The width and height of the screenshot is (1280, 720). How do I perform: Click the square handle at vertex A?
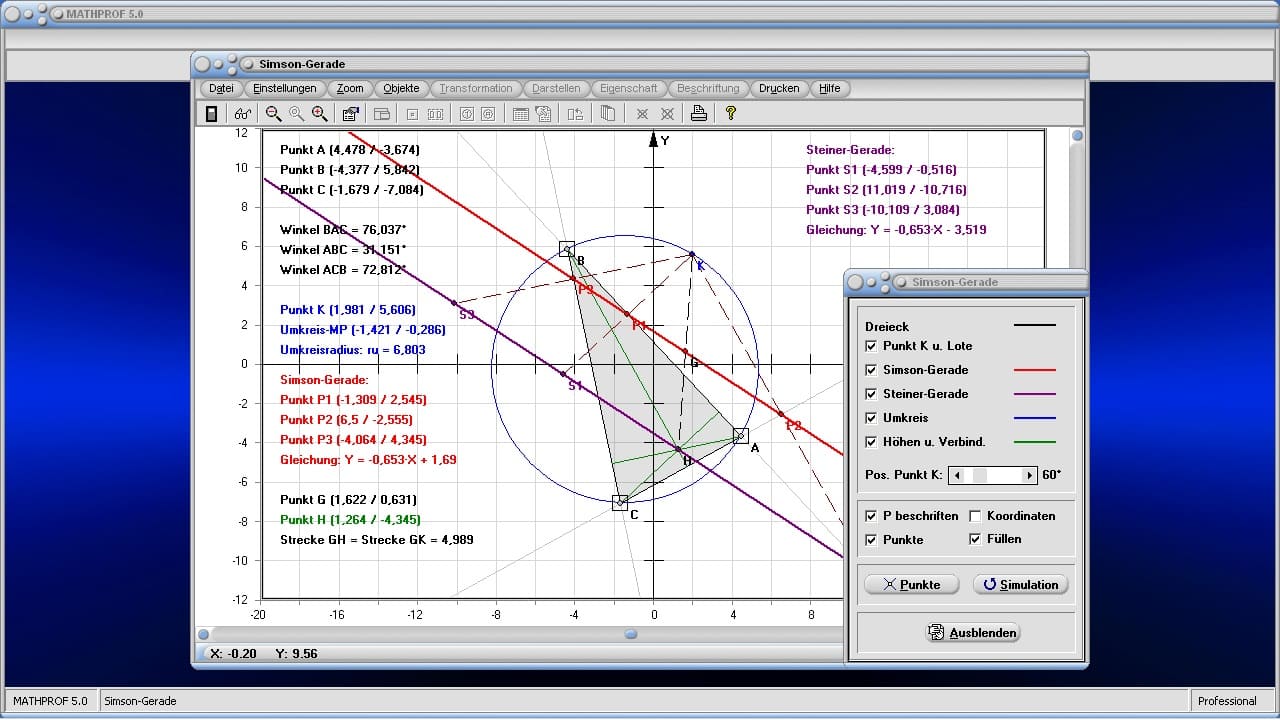(x=740, y=435)
